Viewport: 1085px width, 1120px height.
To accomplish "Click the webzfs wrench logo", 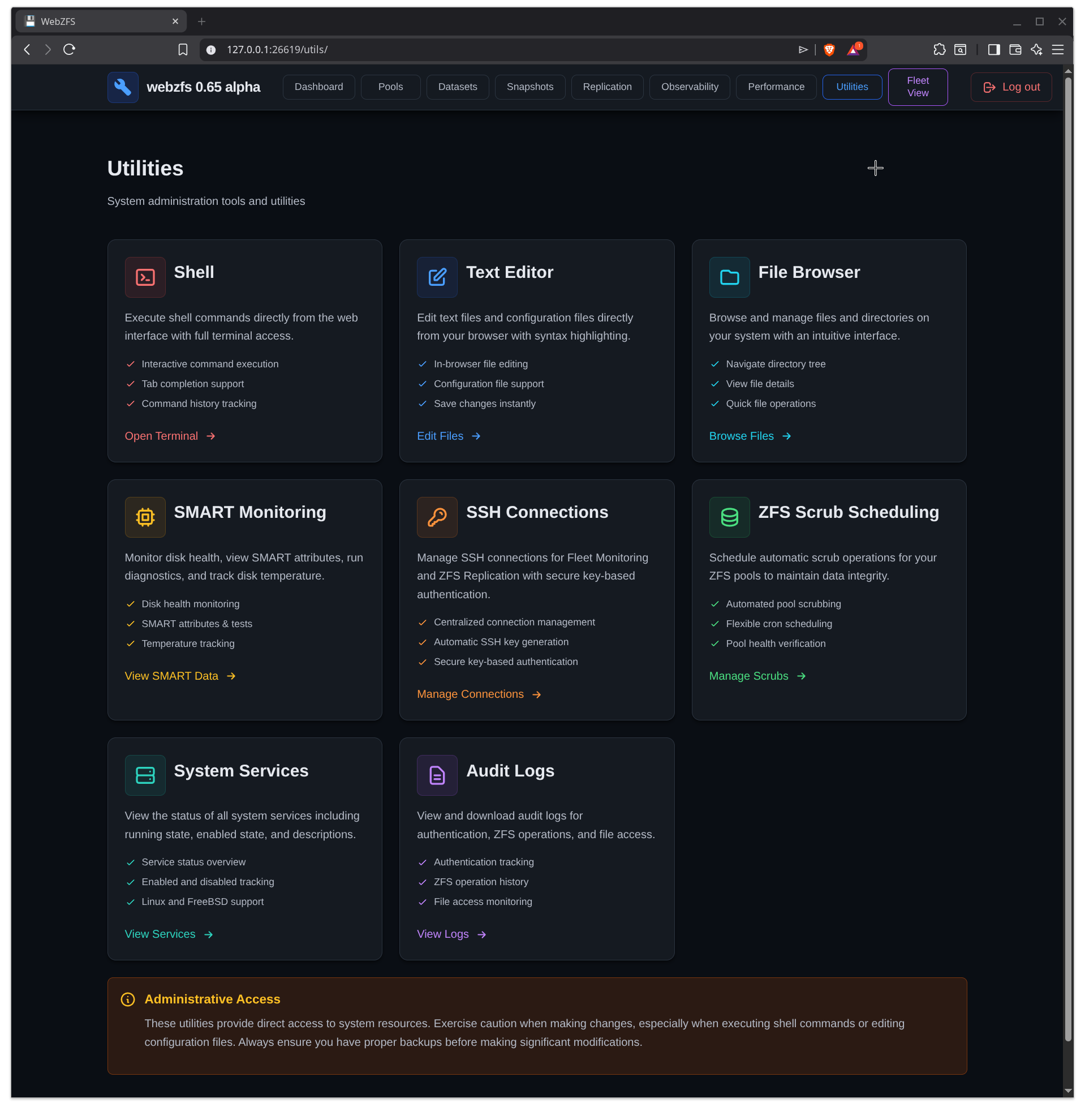I will tap(122, 87).
